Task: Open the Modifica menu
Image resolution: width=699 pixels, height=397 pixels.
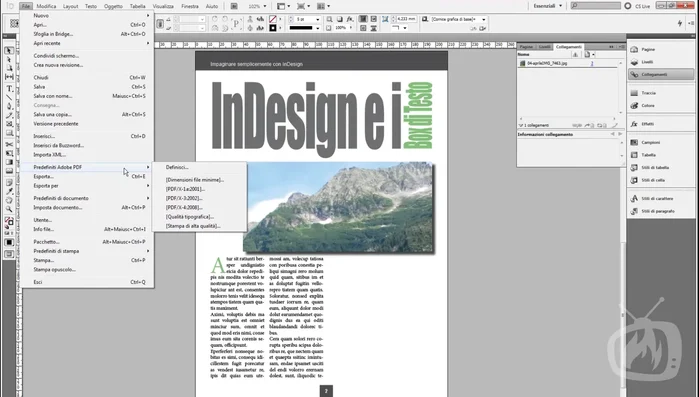Action: pyautogui.click(x=46, y=6)
